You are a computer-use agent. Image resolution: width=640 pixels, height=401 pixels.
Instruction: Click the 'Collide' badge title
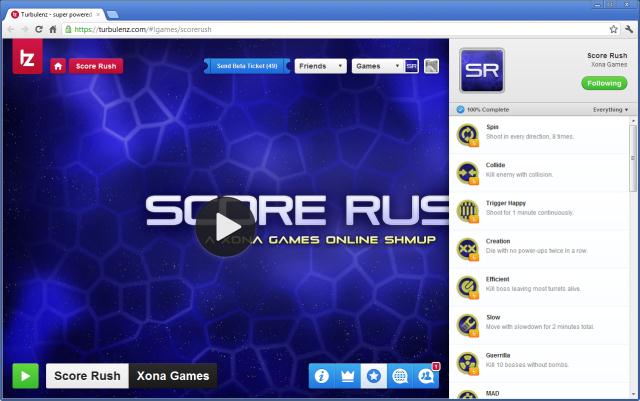point(496,165)
